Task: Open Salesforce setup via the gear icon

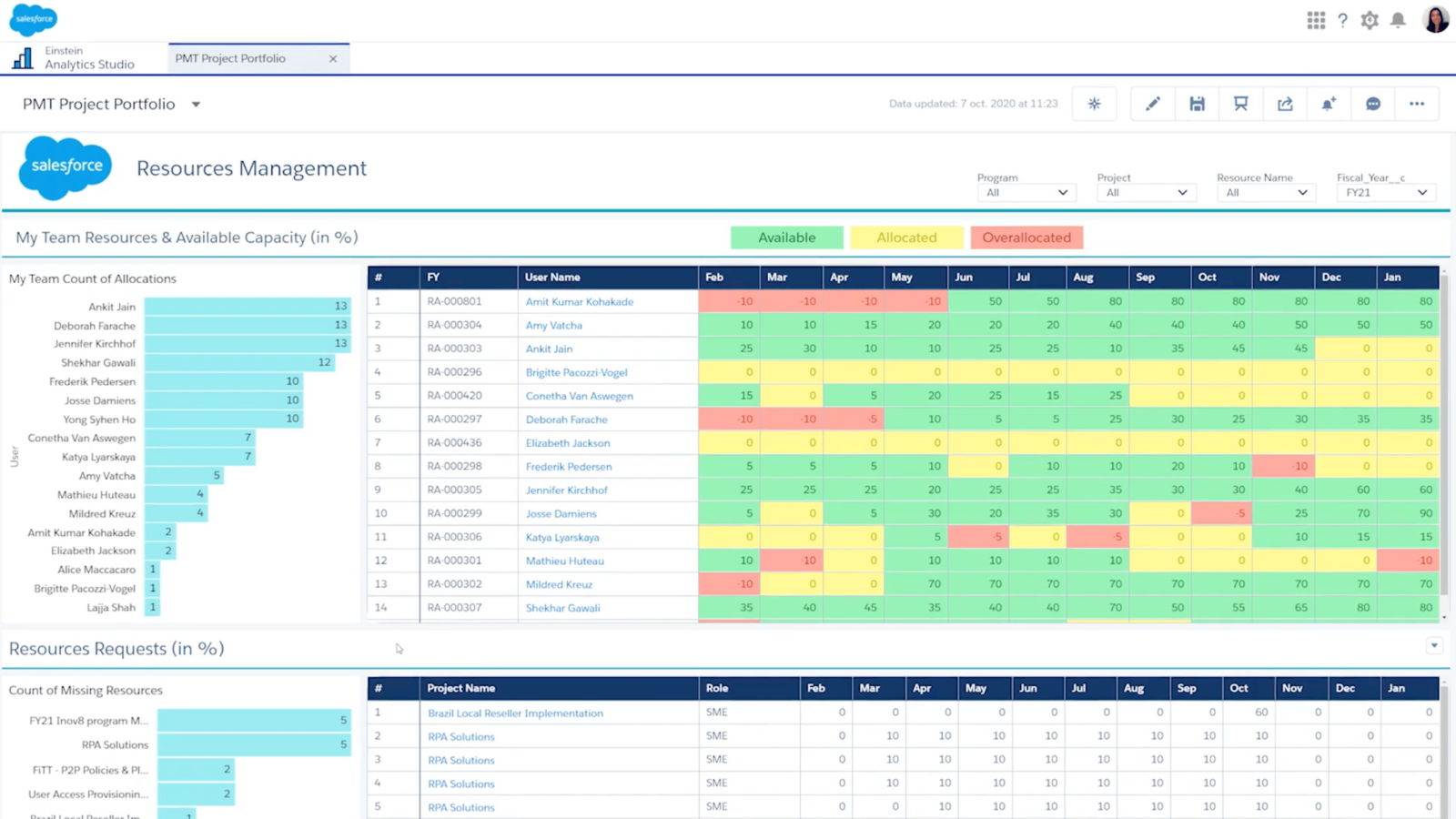Action: pos(1370,20)
